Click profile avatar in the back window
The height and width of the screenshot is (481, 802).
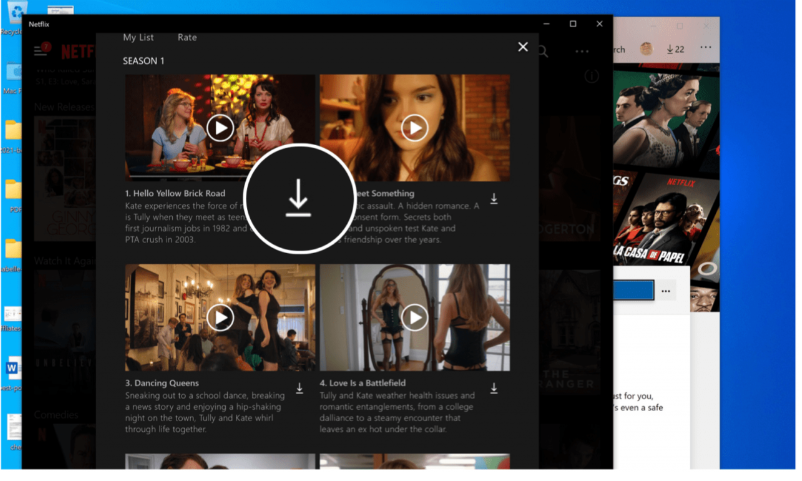647,49
